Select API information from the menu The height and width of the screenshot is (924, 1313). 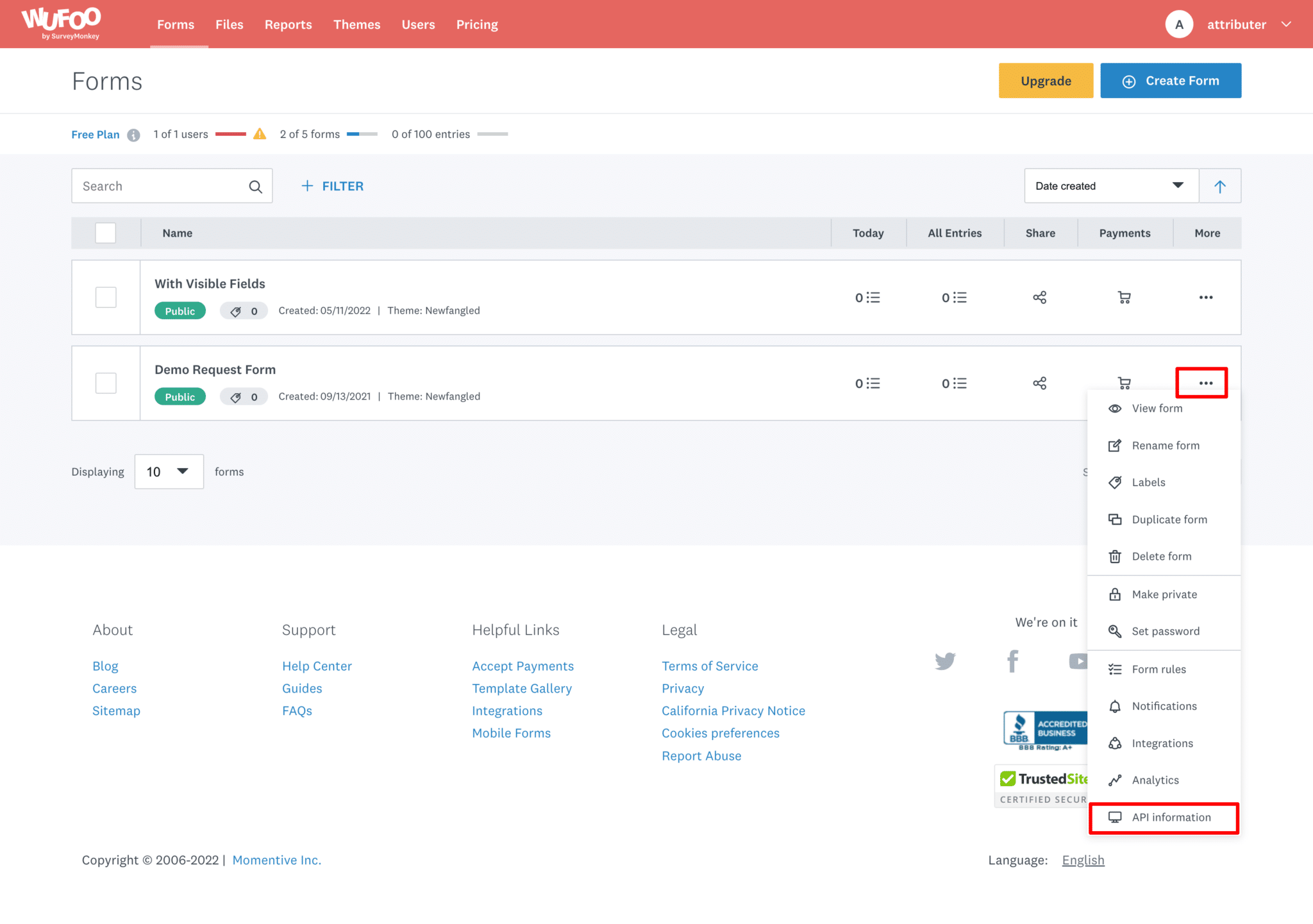[1171, 817]
